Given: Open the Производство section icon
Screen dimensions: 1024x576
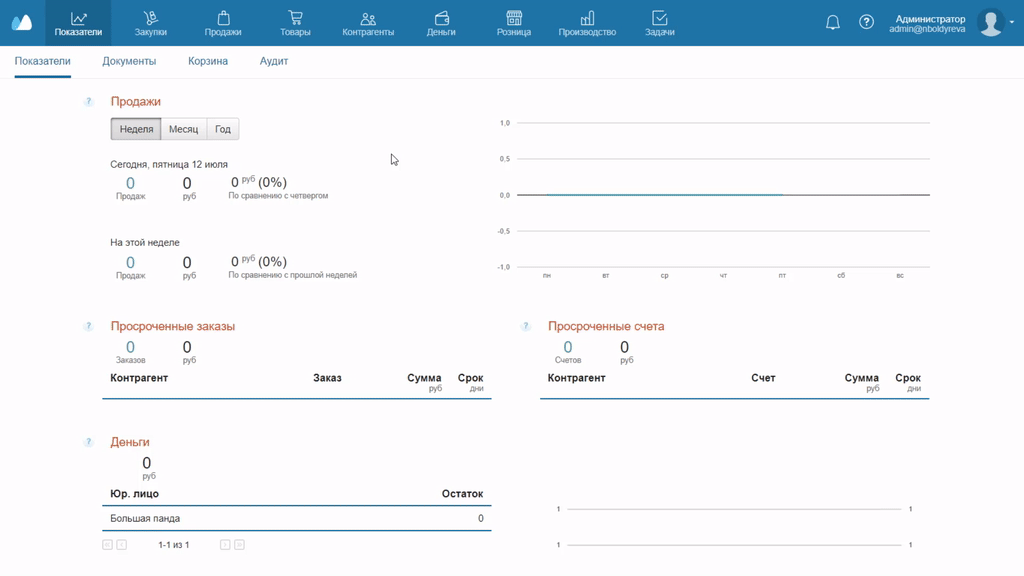Looking at the screenshot, I should coord(587,18).
